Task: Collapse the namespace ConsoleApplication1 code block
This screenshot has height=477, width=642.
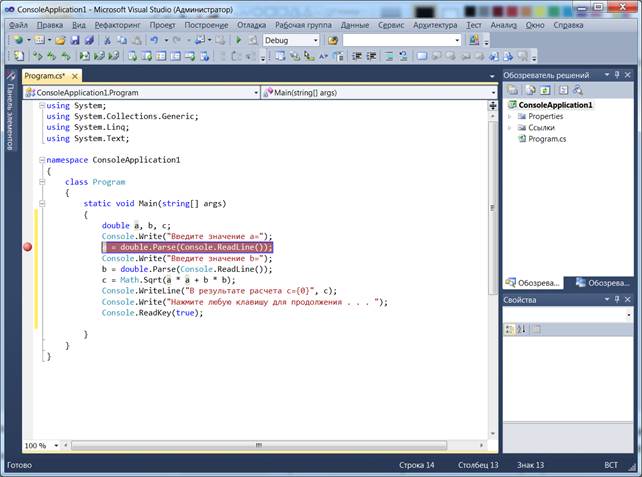Action: pos(40,160)
